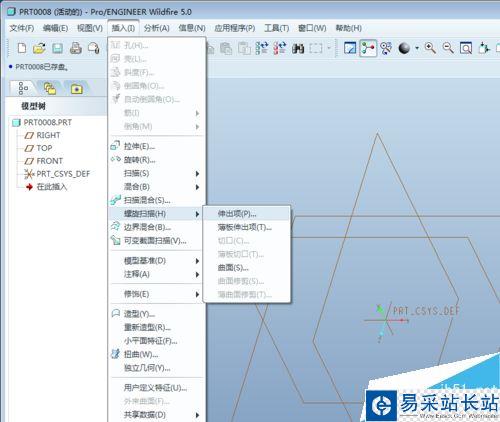Expand the 扫描(S) submenu

pos(156,173)
